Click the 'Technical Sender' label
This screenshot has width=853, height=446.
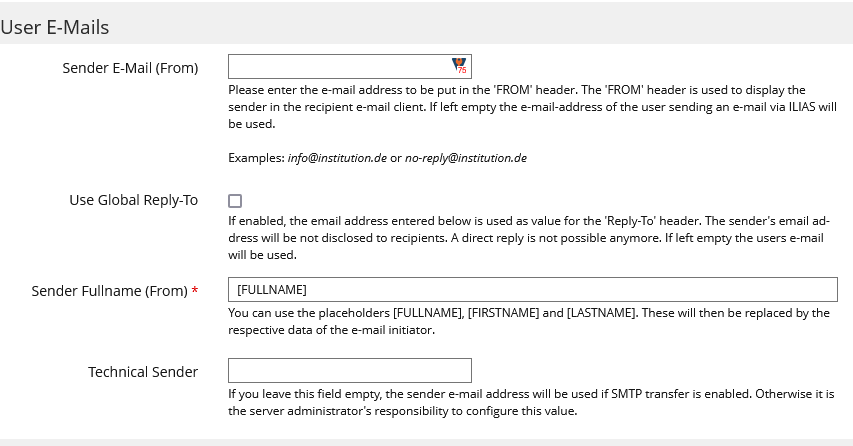[143, 372]
